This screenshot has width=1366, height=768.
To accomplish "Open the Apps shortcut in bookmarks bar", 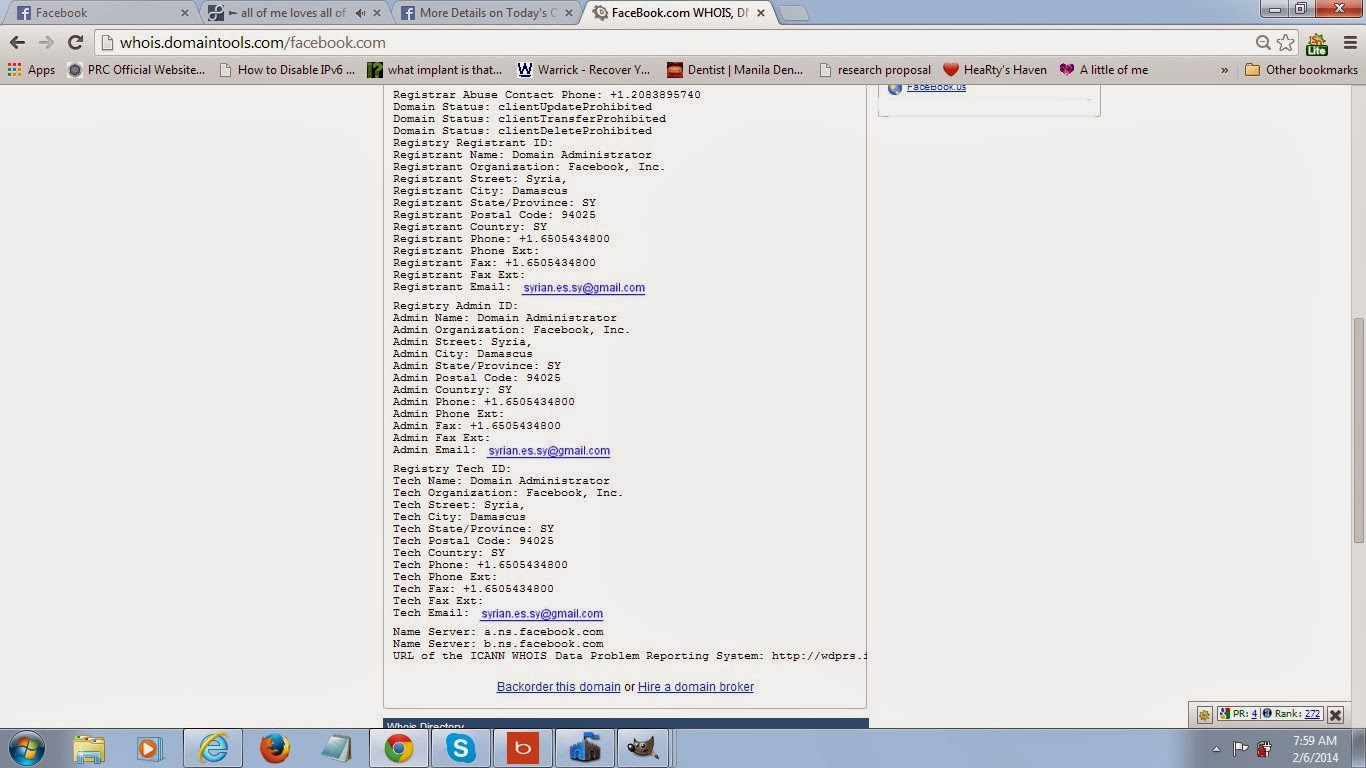I will (x=31, y=70).
